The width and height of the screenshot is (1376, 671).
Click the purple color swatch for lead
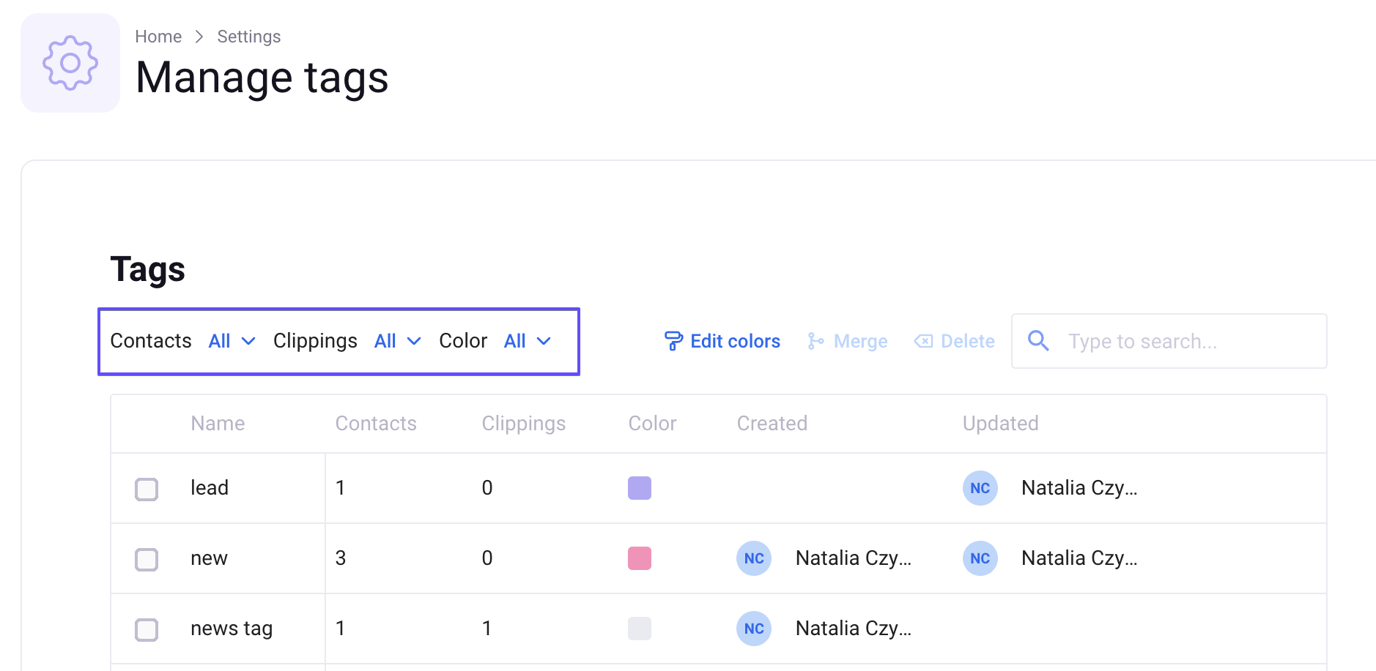[x=640, y=488]
